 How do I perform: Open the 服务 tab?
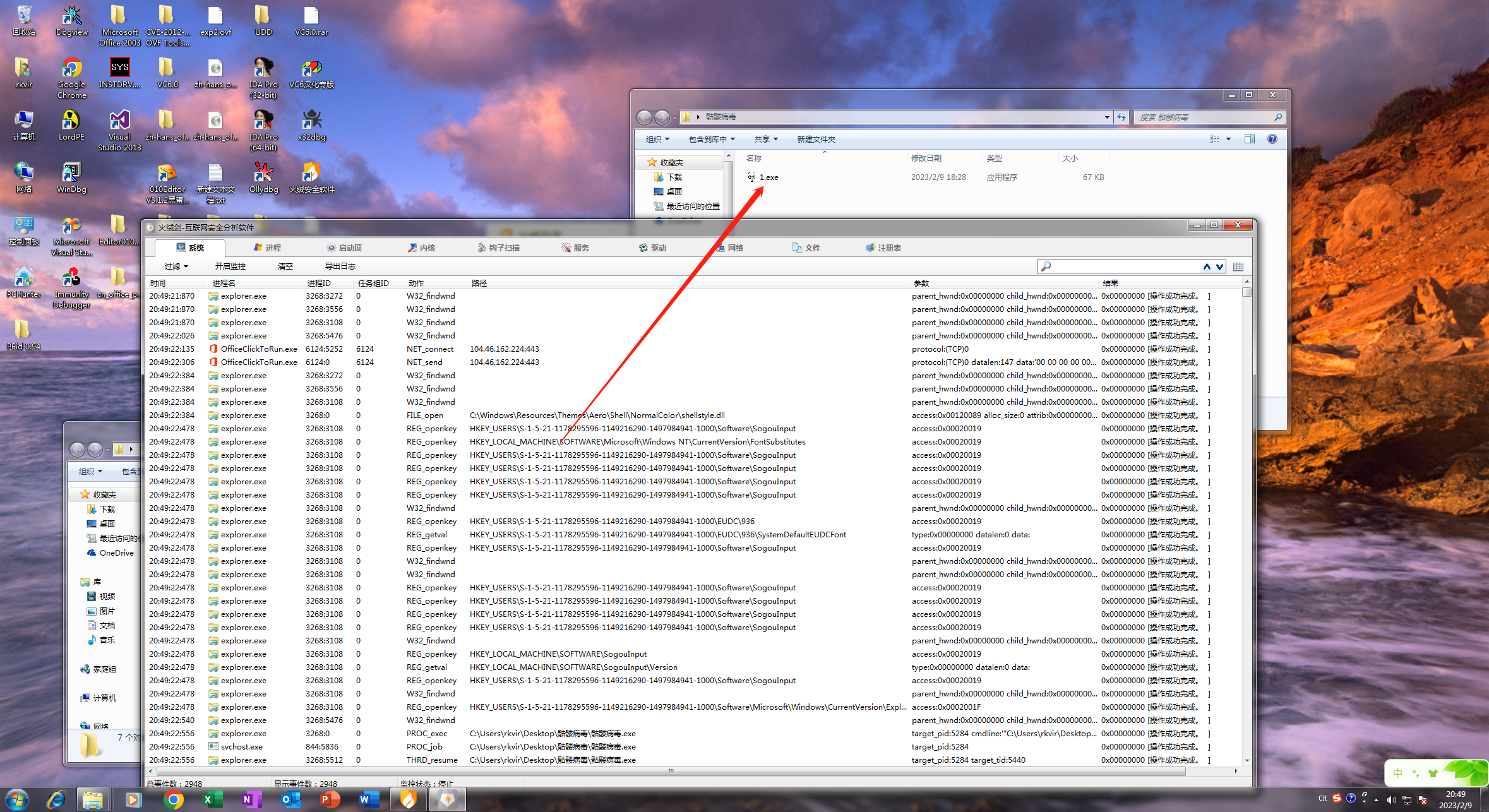575,248
